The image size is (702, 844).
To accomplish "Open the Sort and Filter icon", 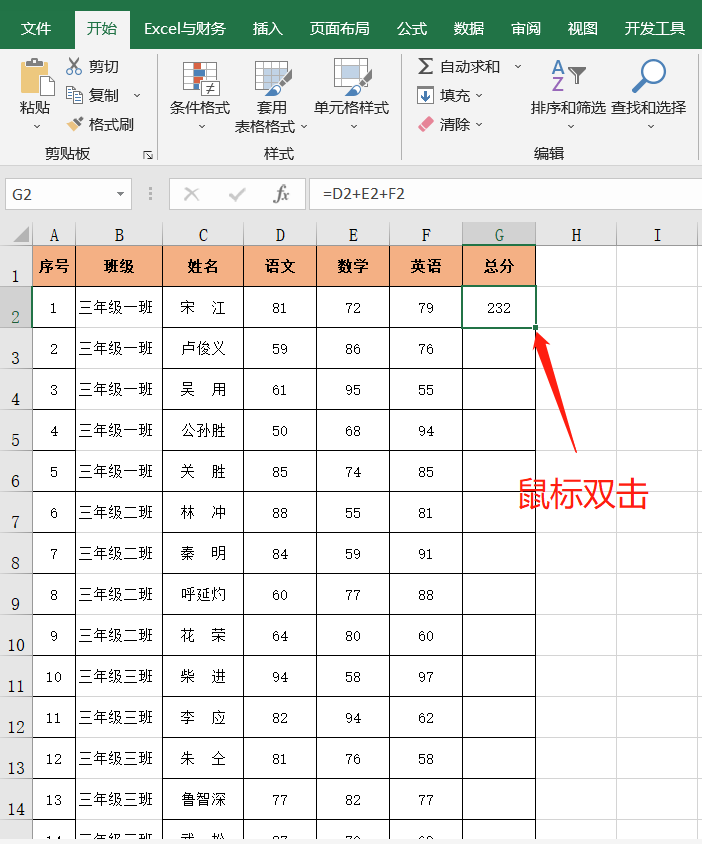I will (x=568, y=77).
